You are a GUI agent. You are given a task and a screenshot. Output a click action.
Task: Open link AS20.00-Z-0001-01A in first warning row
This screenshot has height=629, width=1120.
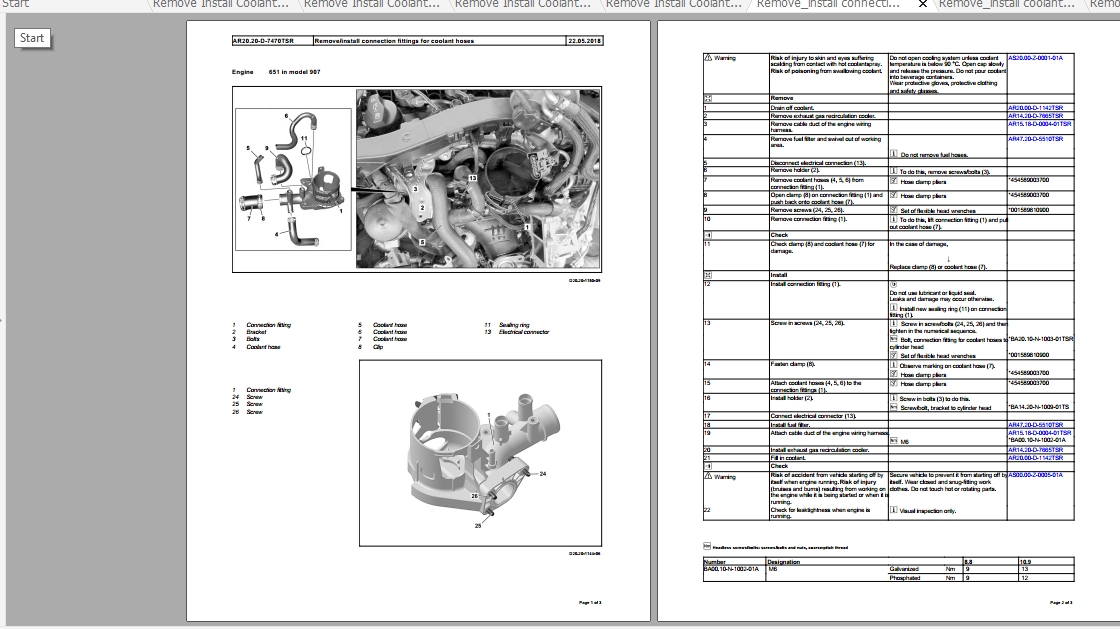1035,58
